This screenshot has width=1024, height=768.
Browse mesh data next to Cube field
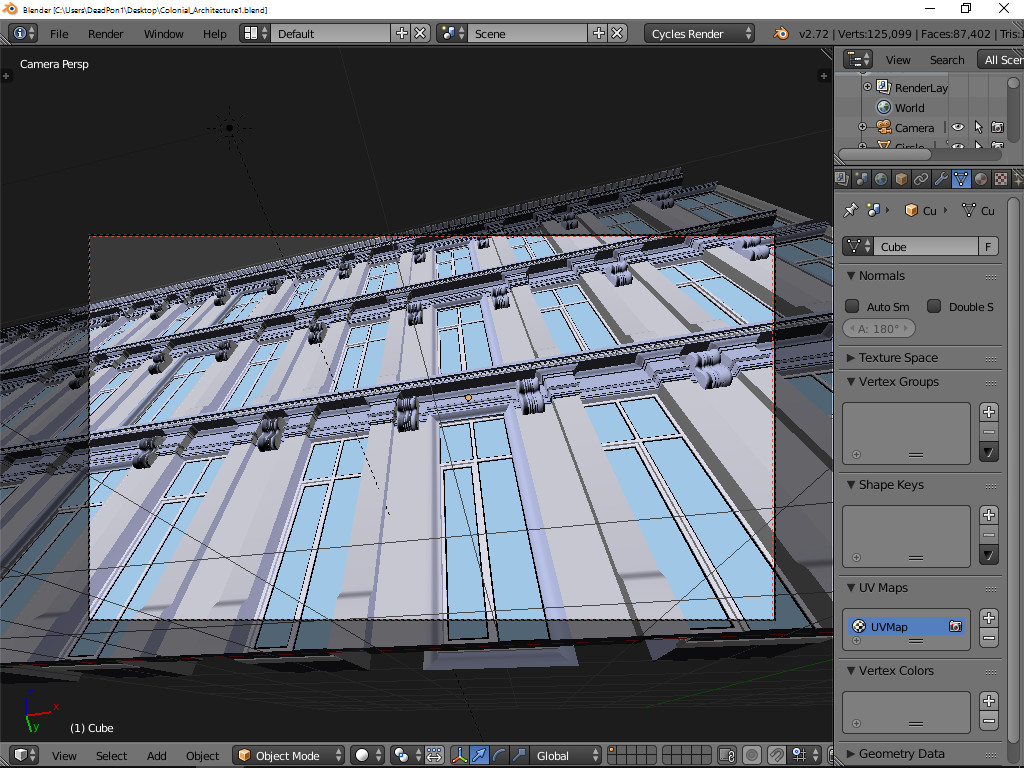(x=857, y=246)
